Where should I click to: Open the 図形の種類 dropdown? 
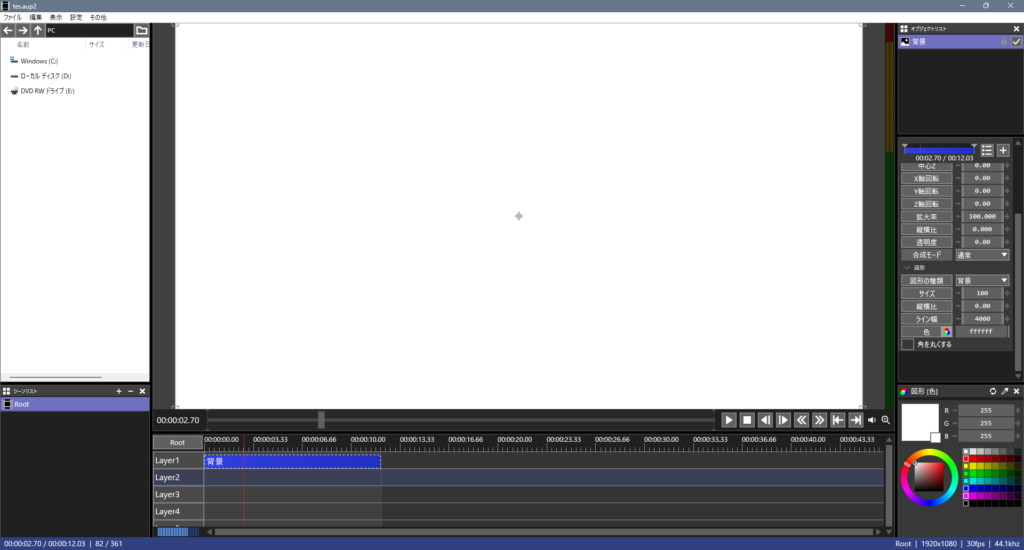coord(982,281)
